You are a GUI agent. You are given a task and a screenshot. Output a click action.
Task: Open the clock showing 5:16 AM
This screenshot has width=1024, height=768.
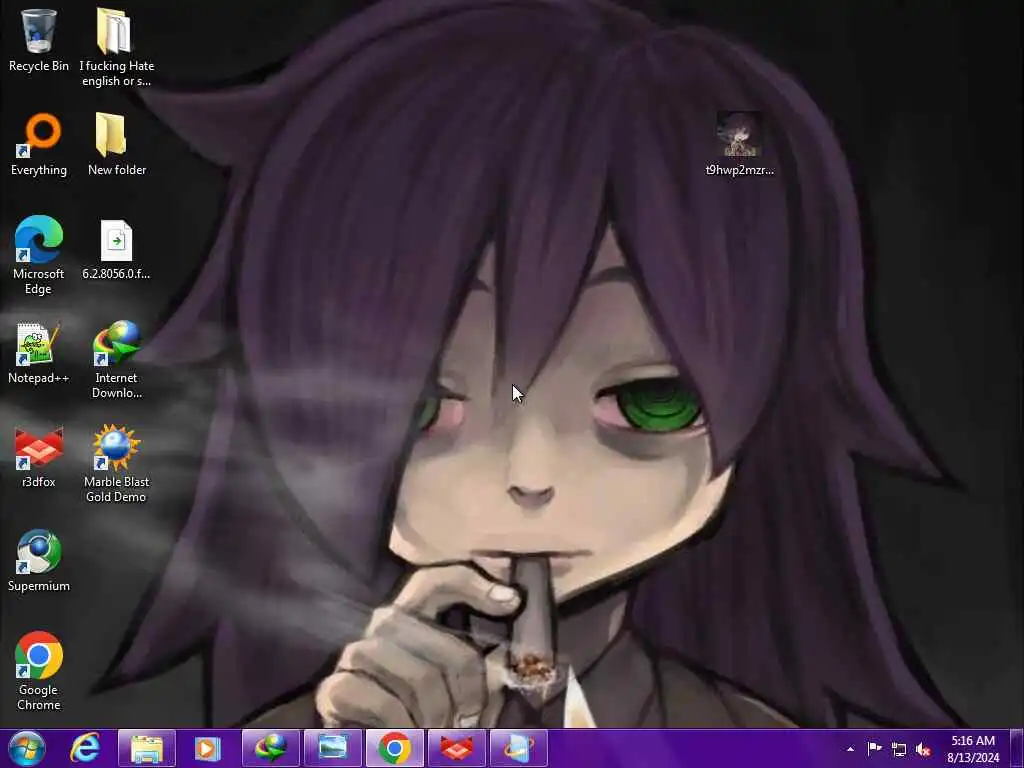tap(973, 749)
